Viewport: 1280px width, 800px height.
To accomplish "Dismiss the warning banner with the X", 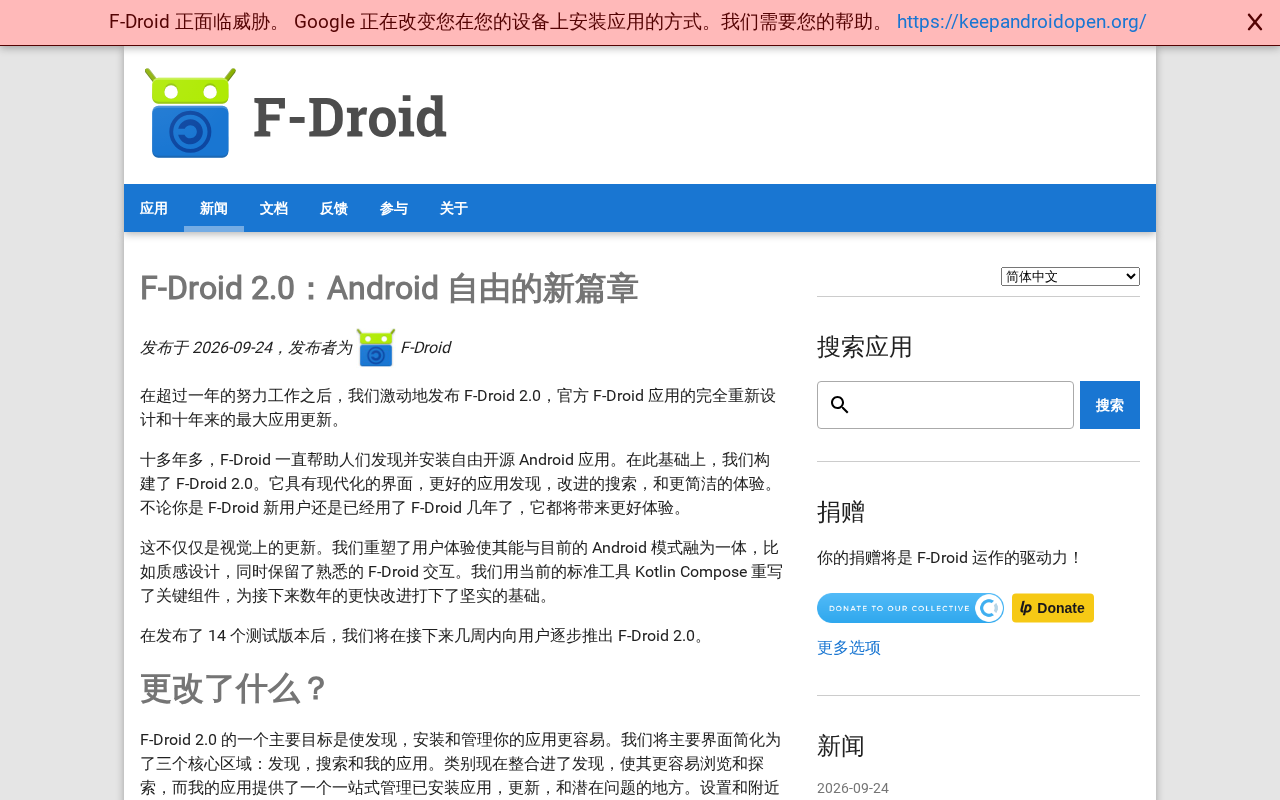I will pyautogui.click(x=1254, y=22).
